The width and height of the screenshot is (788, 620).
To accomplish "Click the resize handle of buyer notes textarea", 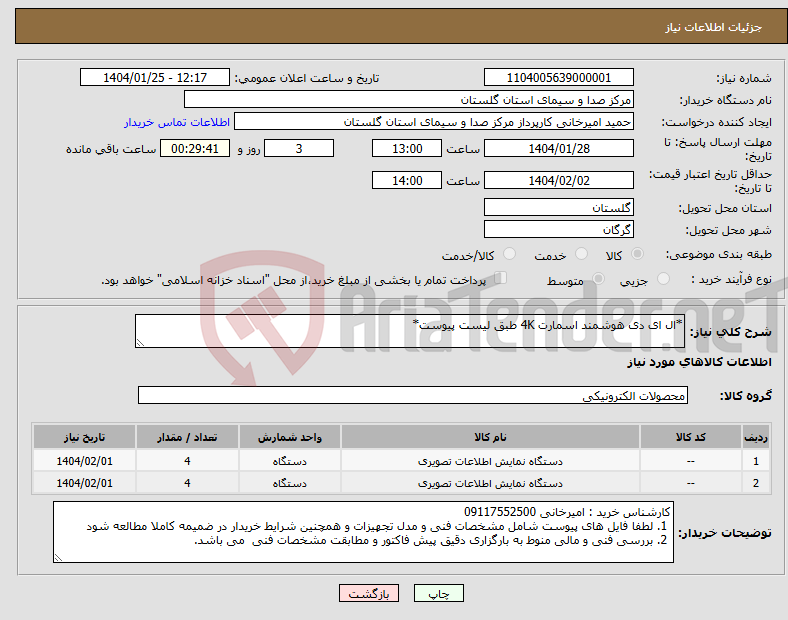I will click(58, 557).
